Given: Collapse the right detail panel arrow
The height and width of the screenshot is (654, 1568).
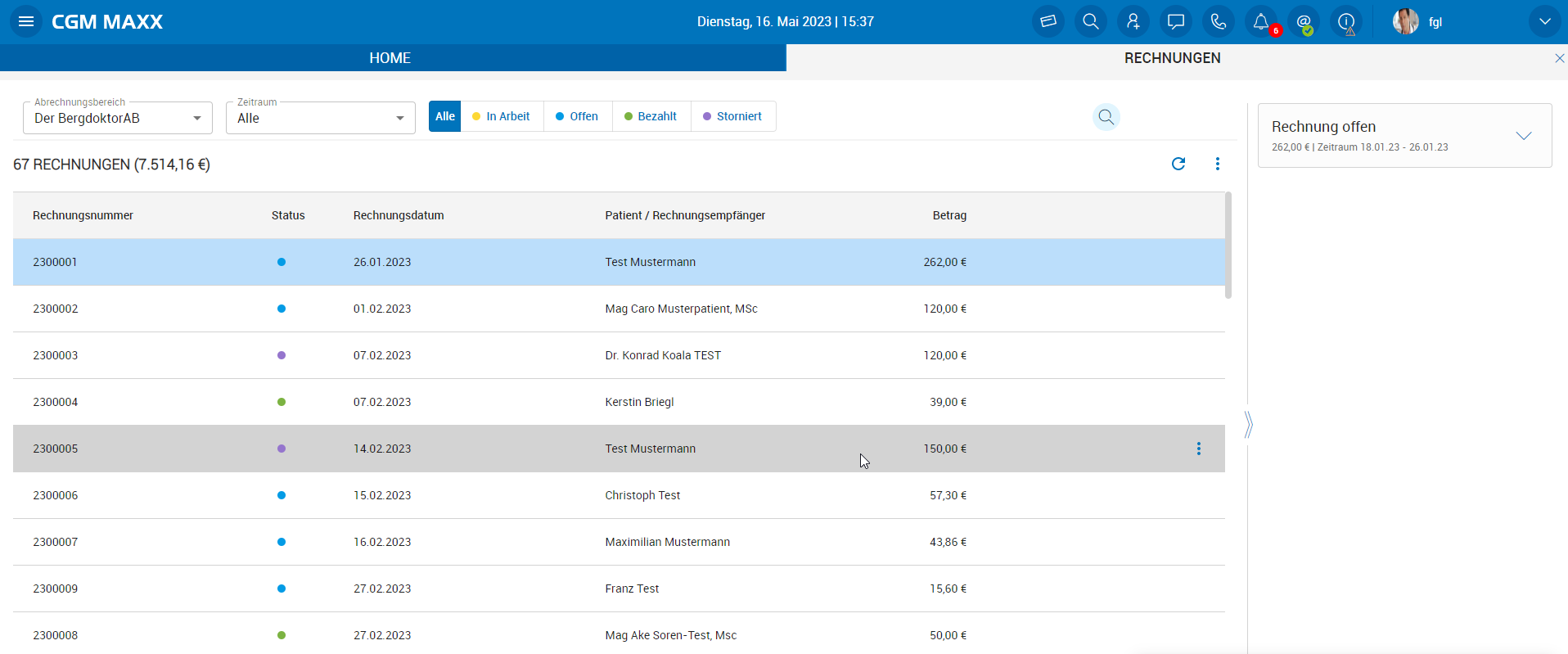Looking at the screenshot, I should coord(1249,424).
